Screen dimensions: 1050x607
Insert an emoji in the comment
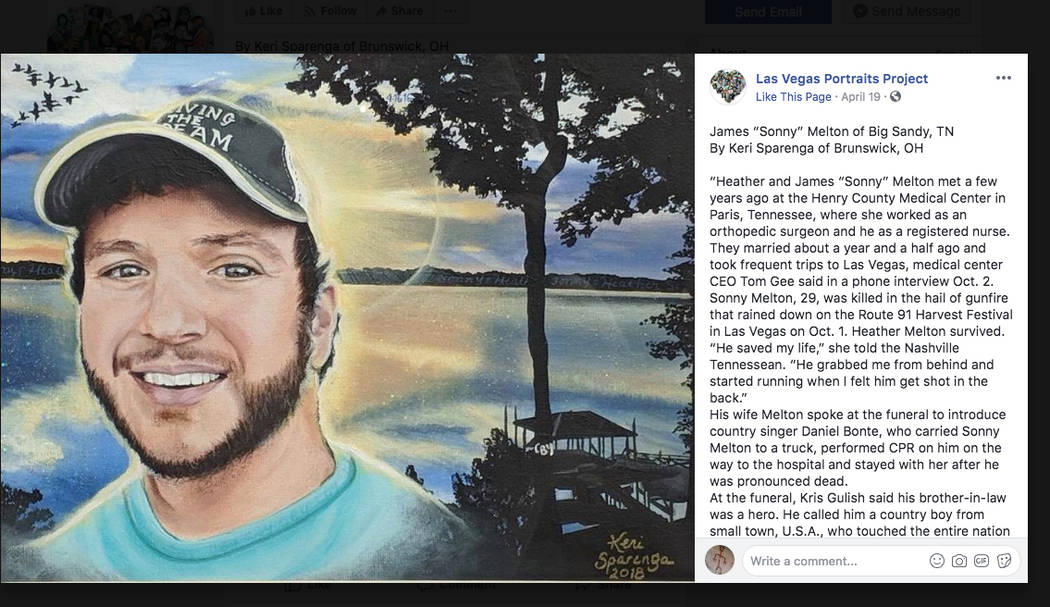937,561
